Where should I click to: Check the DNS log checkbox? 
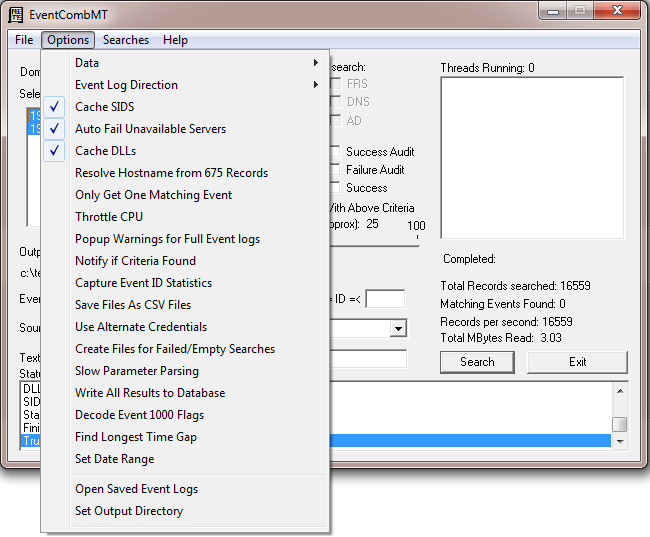[x=335, y=101]
